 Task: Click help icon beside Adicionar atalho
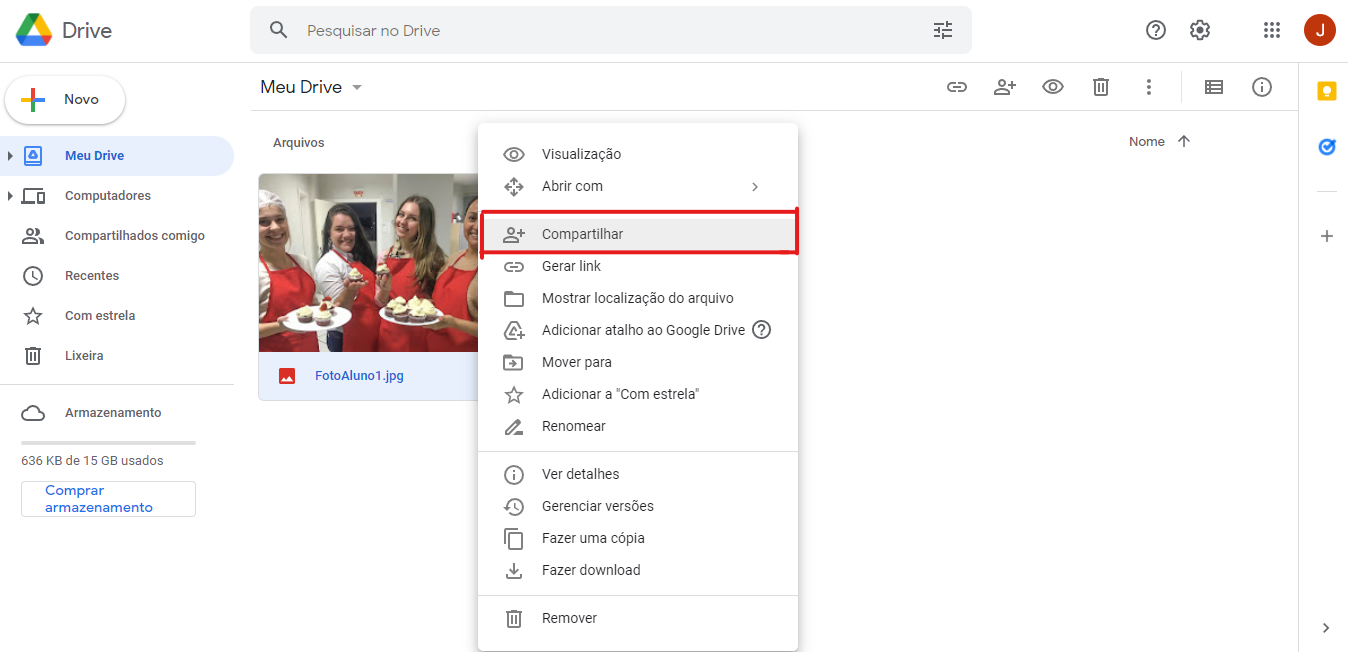pyautogui.click(x=762, y=330)
